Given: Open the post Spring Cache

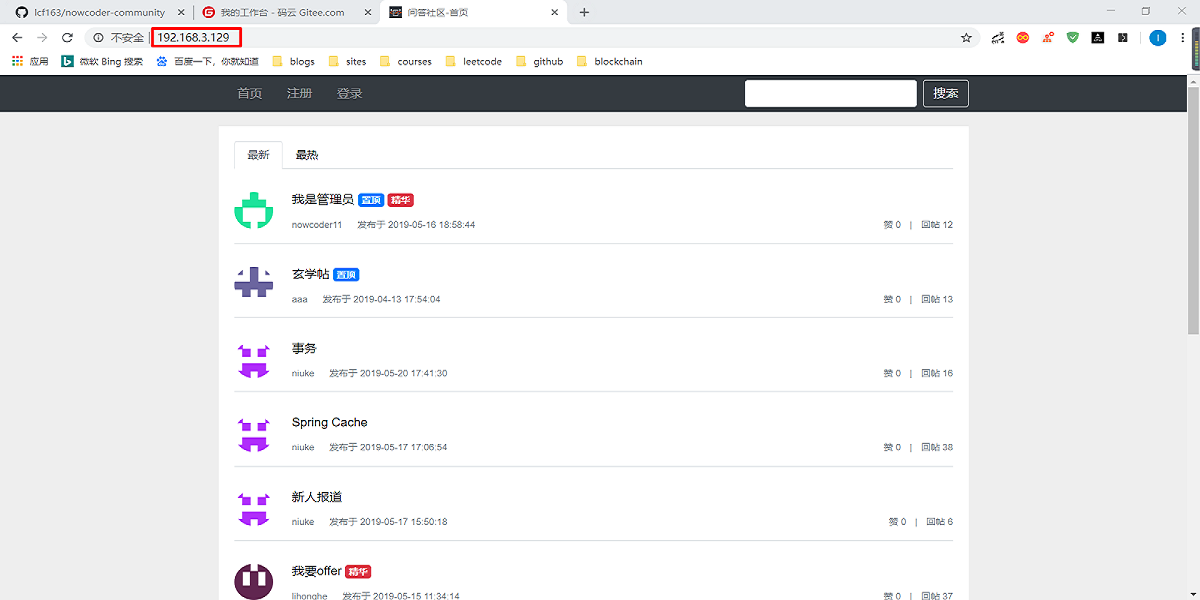Looking at the screenshot, I should click(329, 422).
